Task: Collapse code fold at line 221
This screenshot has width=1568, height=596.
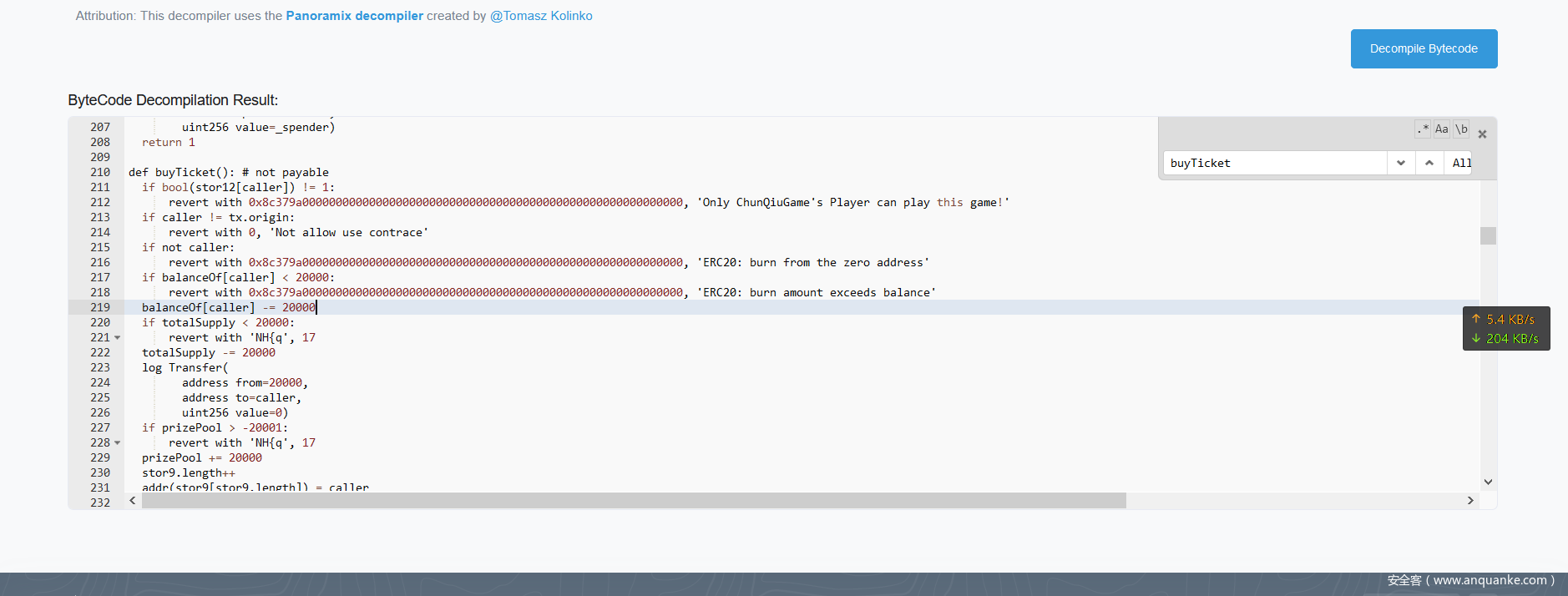Action: pos(118,338)
